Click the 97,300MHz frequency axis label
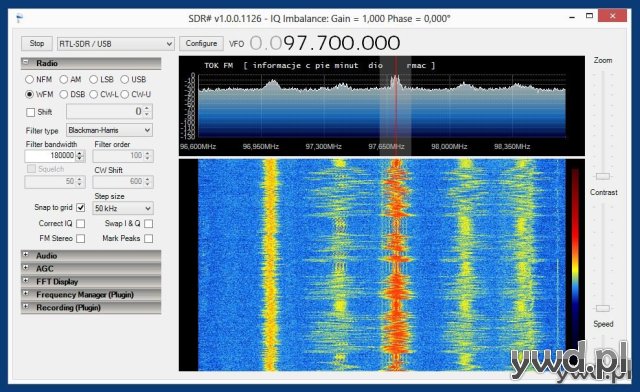 click(x=323, y=147)
